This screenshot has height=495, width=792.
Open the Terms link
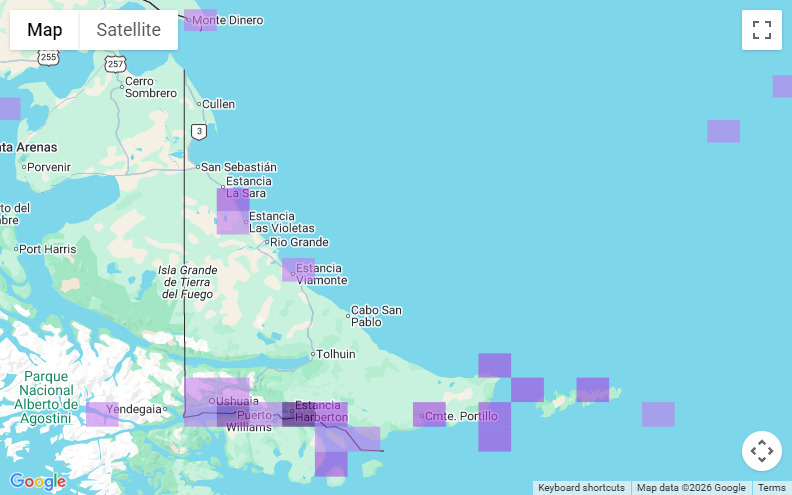pyautogui.click(x=771, y=488)
